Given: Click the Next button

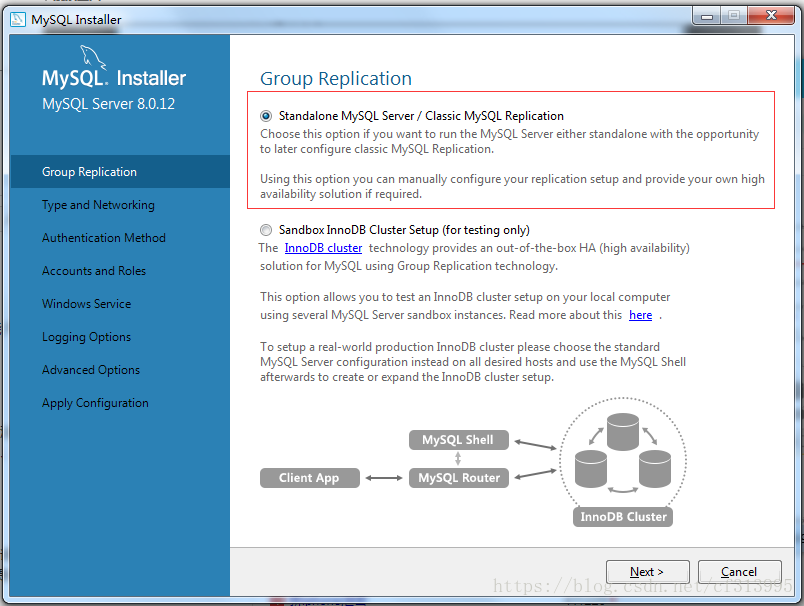Looking at the screenshot, I should click(648, 572).
